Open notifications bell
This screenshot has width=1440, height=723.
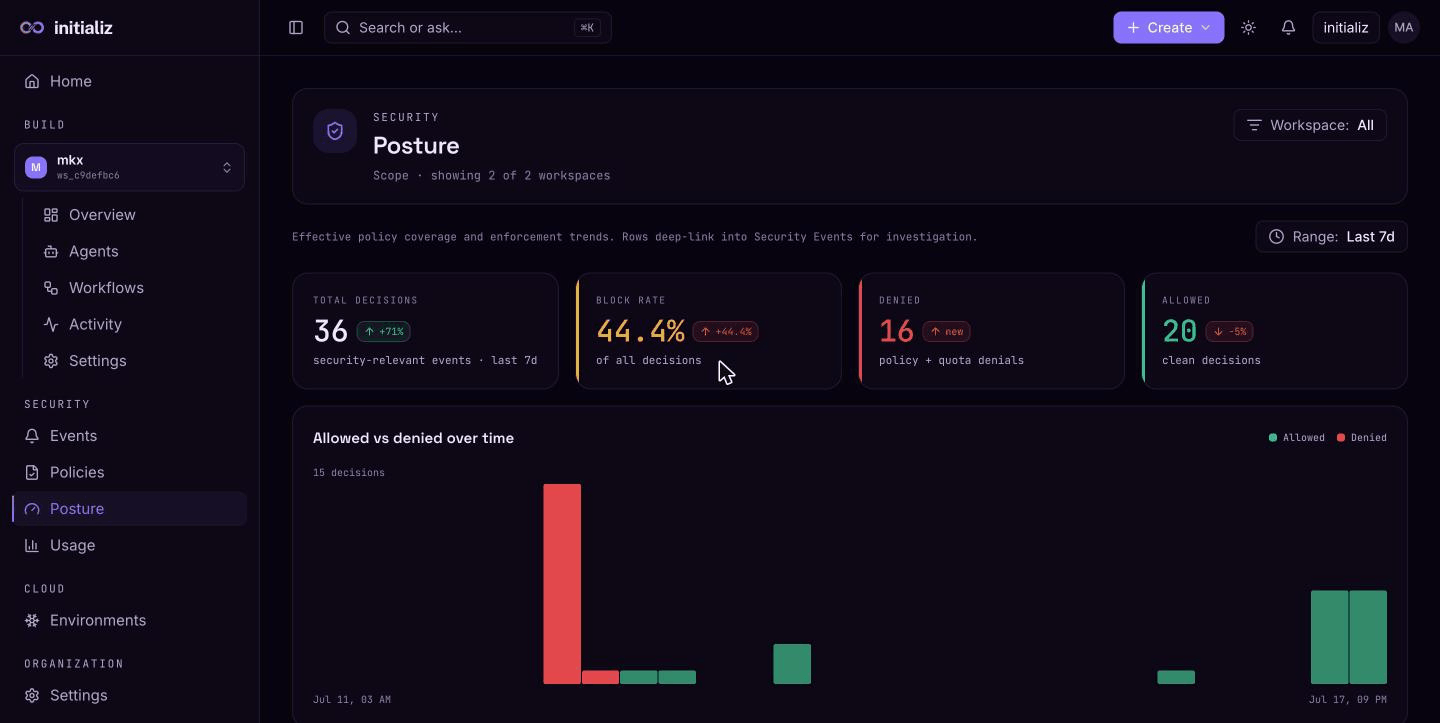pyautogui.click(x=1288, y=28)
